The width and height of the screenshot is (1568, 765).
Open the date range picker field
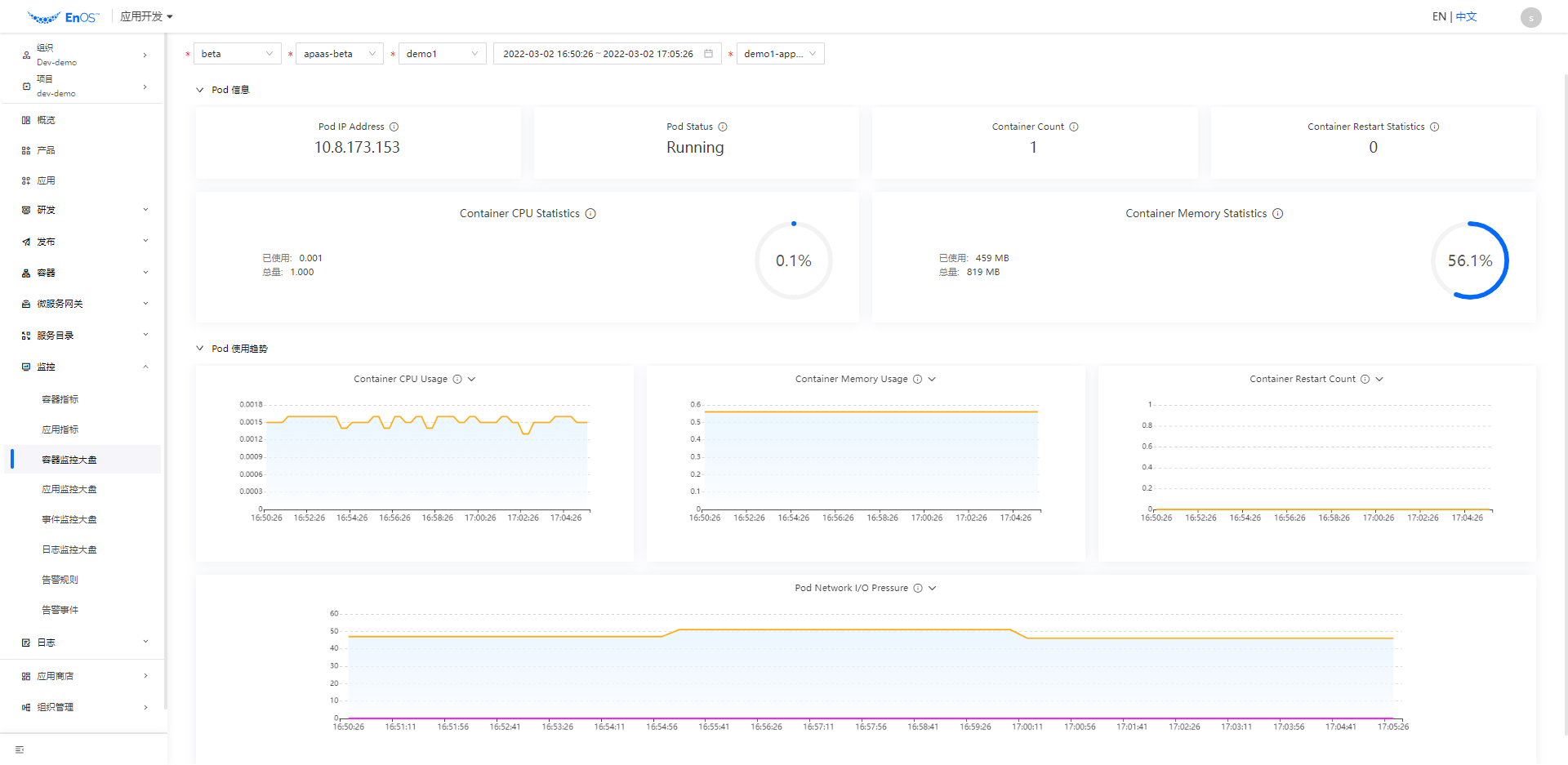point(607,53)
